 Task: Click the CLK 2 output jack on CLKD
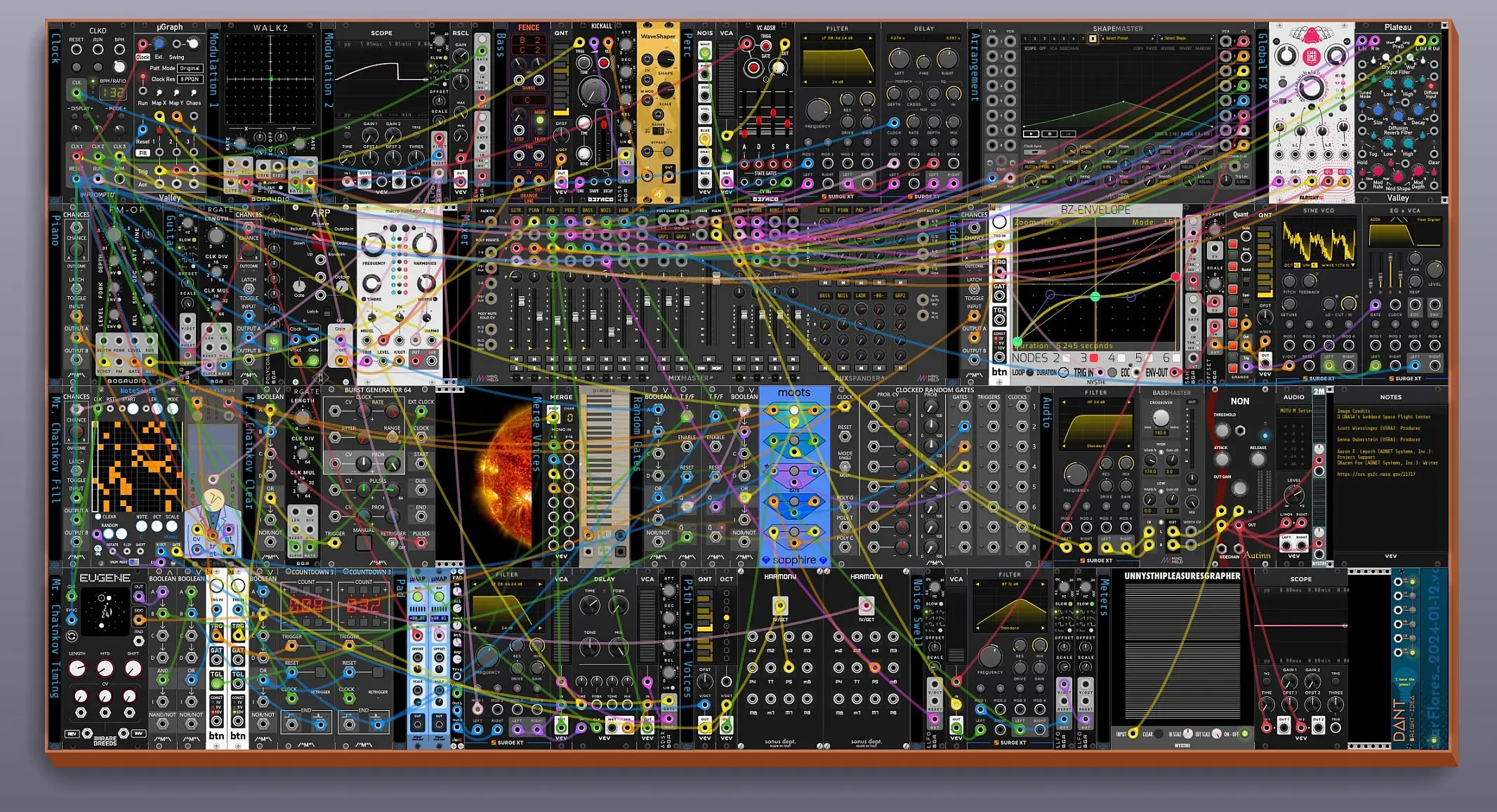(x=98, y=157)
